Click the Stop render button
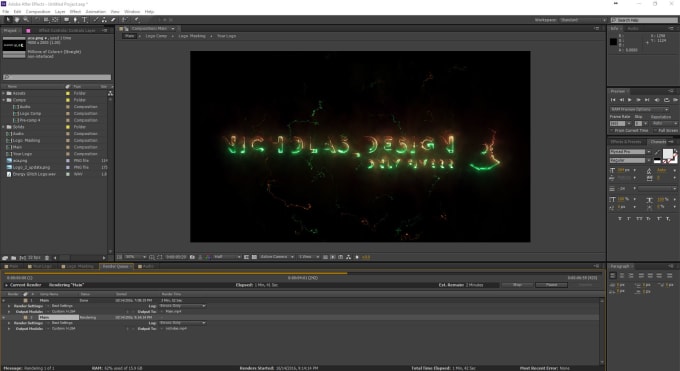Image resolution: width=680 pixels, height=371 pixels. [517, 285]
